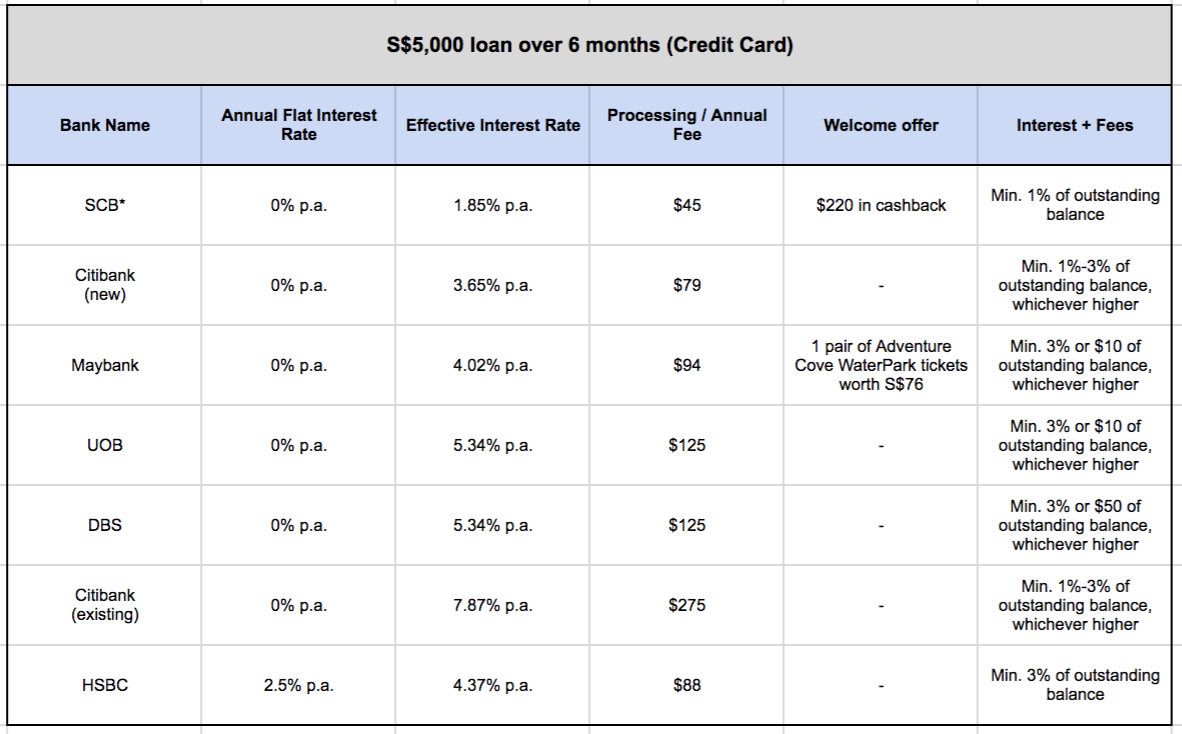This screenshot has width=1182, height=734.
Task: Select the 3.65% p.a. effective rate cell
Action: [492, 285]
